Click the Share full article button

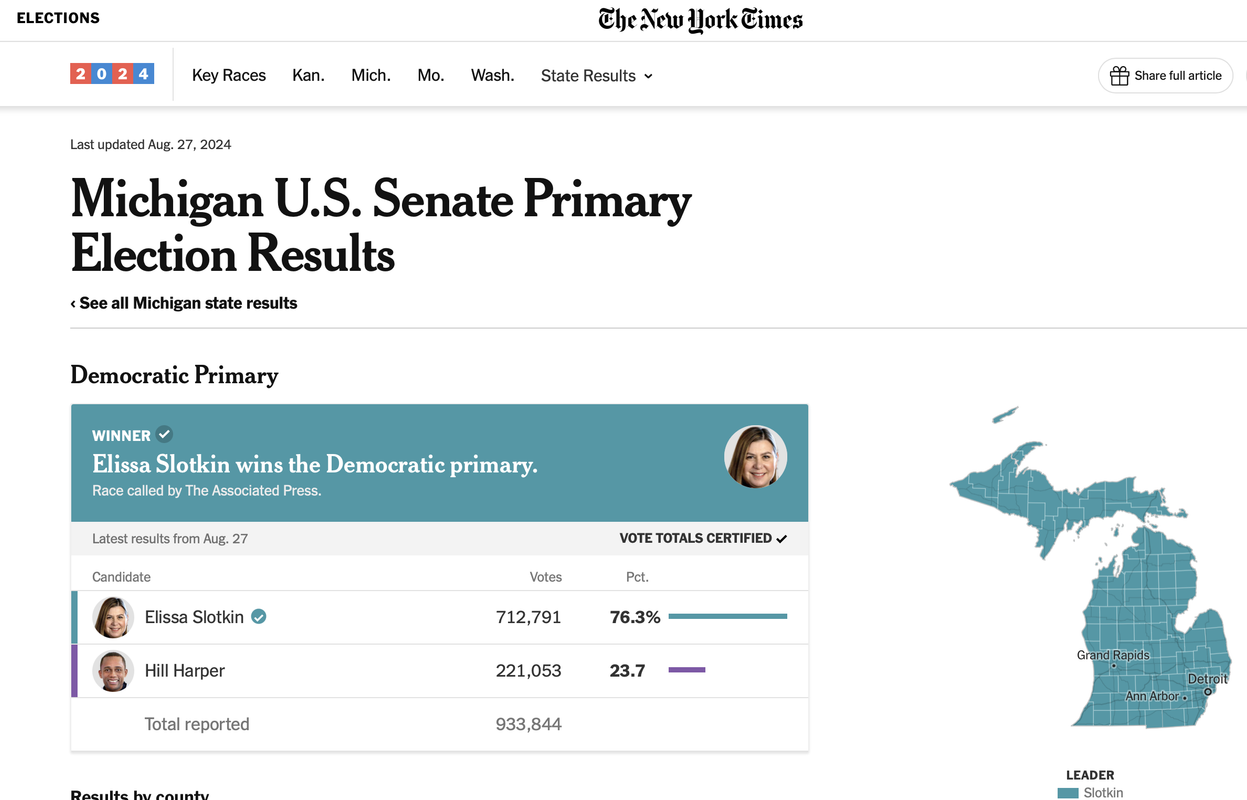coord(1165,76)
